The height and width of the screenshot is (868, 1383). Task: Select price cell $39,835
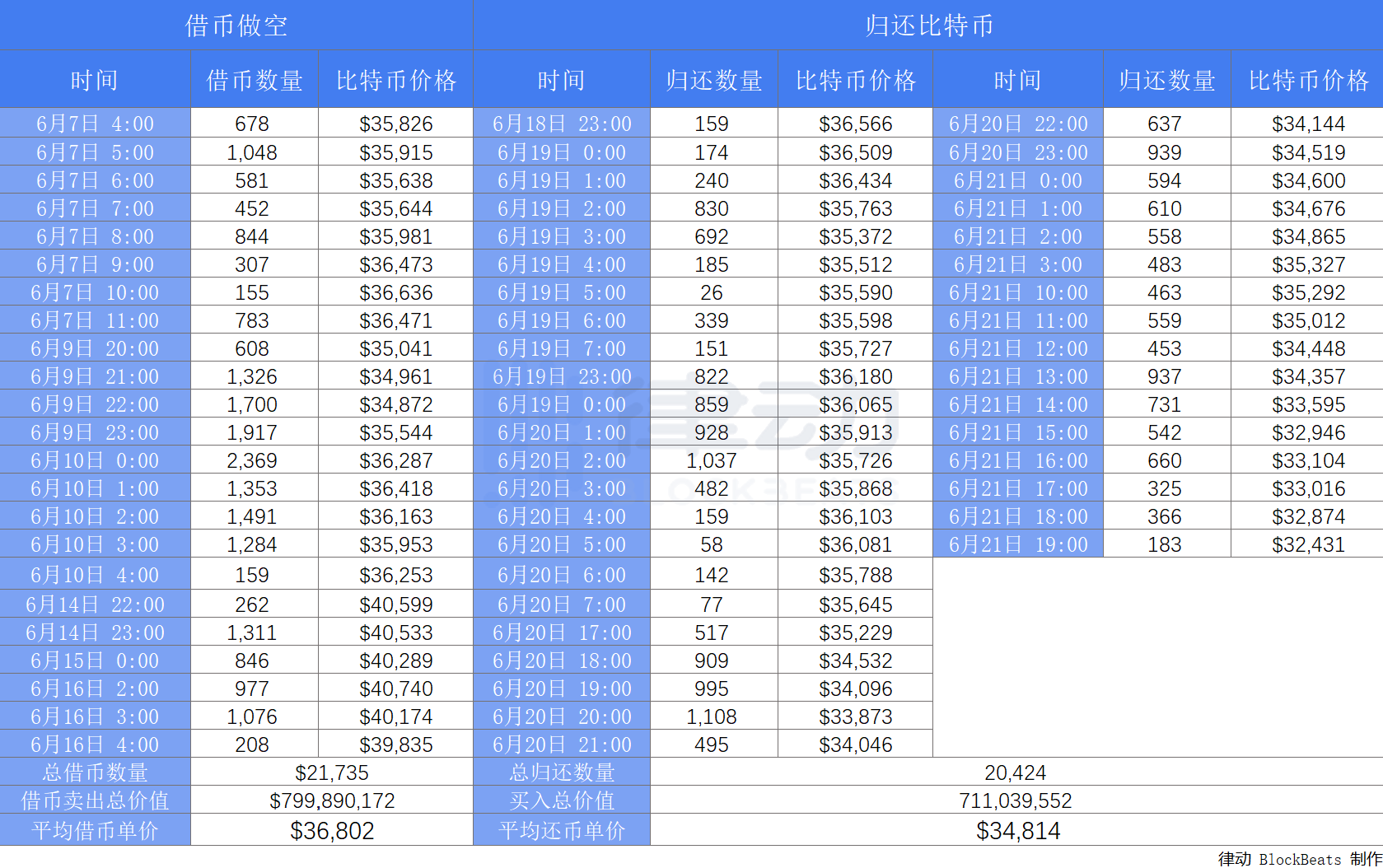396,744
